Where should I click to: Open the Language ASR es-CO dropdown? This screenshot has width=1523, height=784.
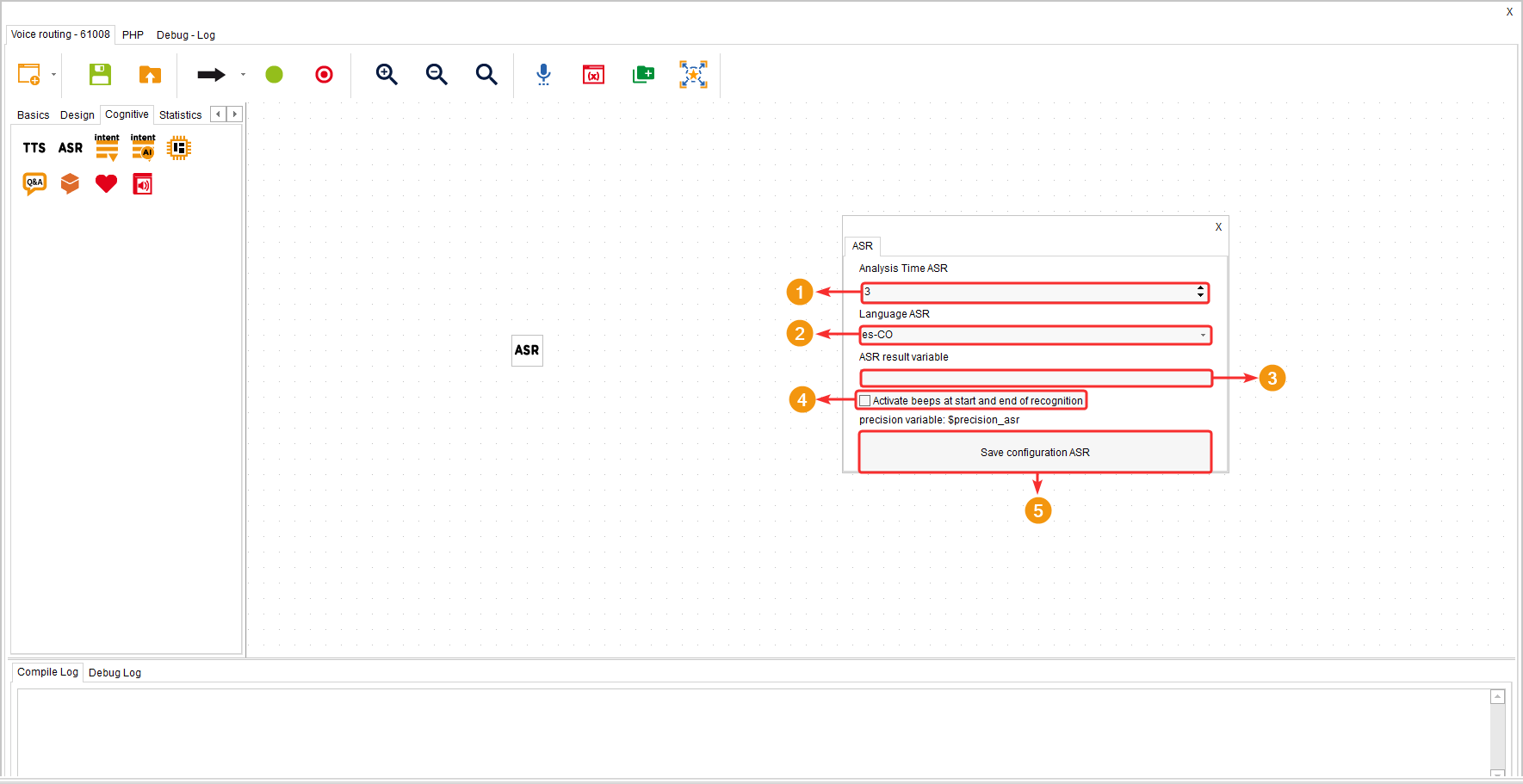click(1035, 335)
